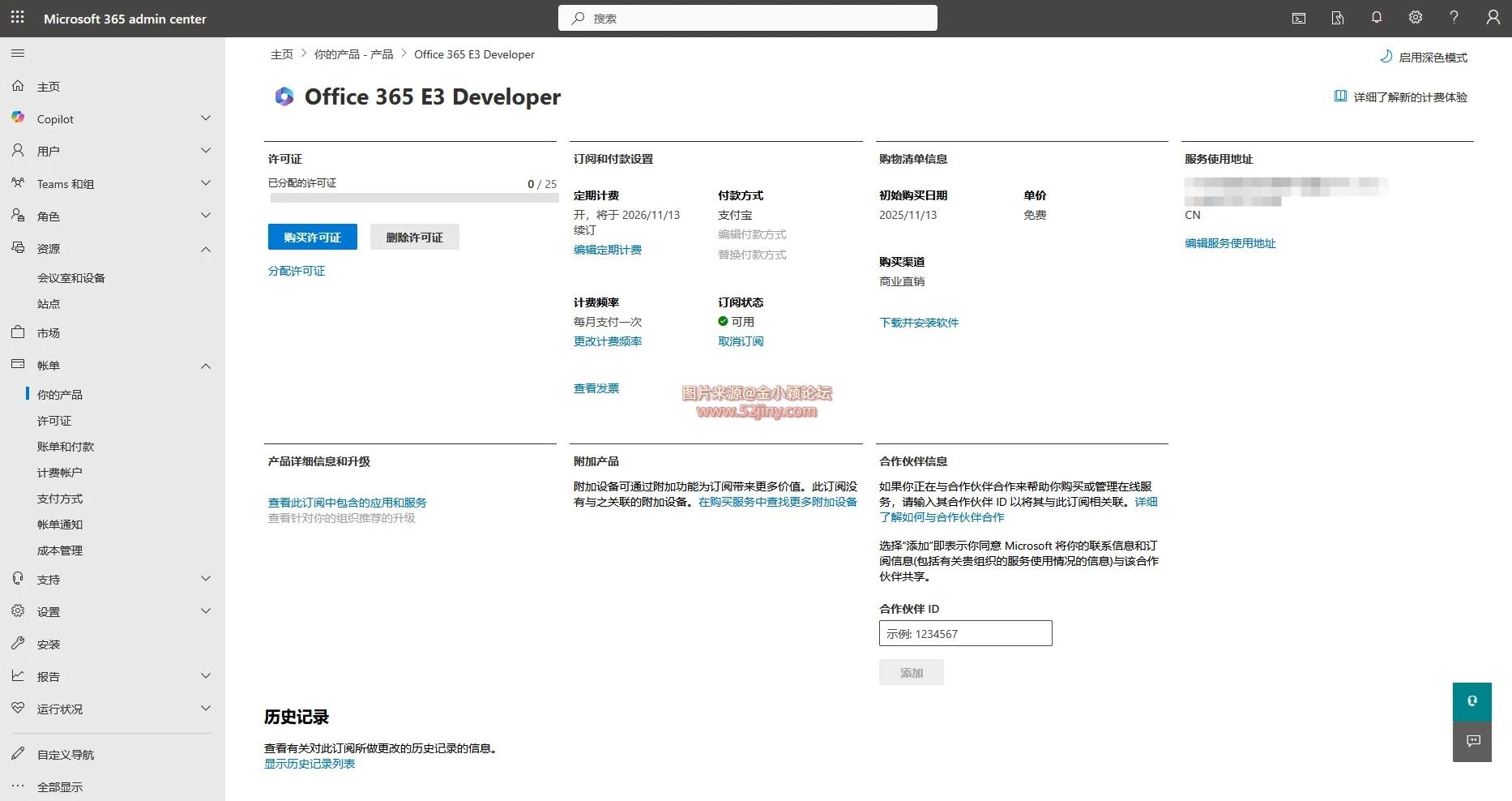Image resolution: width=1512 pixels, height=801 pixels.
Task: Open the mobile app download icon
Action: (1337, 17)
